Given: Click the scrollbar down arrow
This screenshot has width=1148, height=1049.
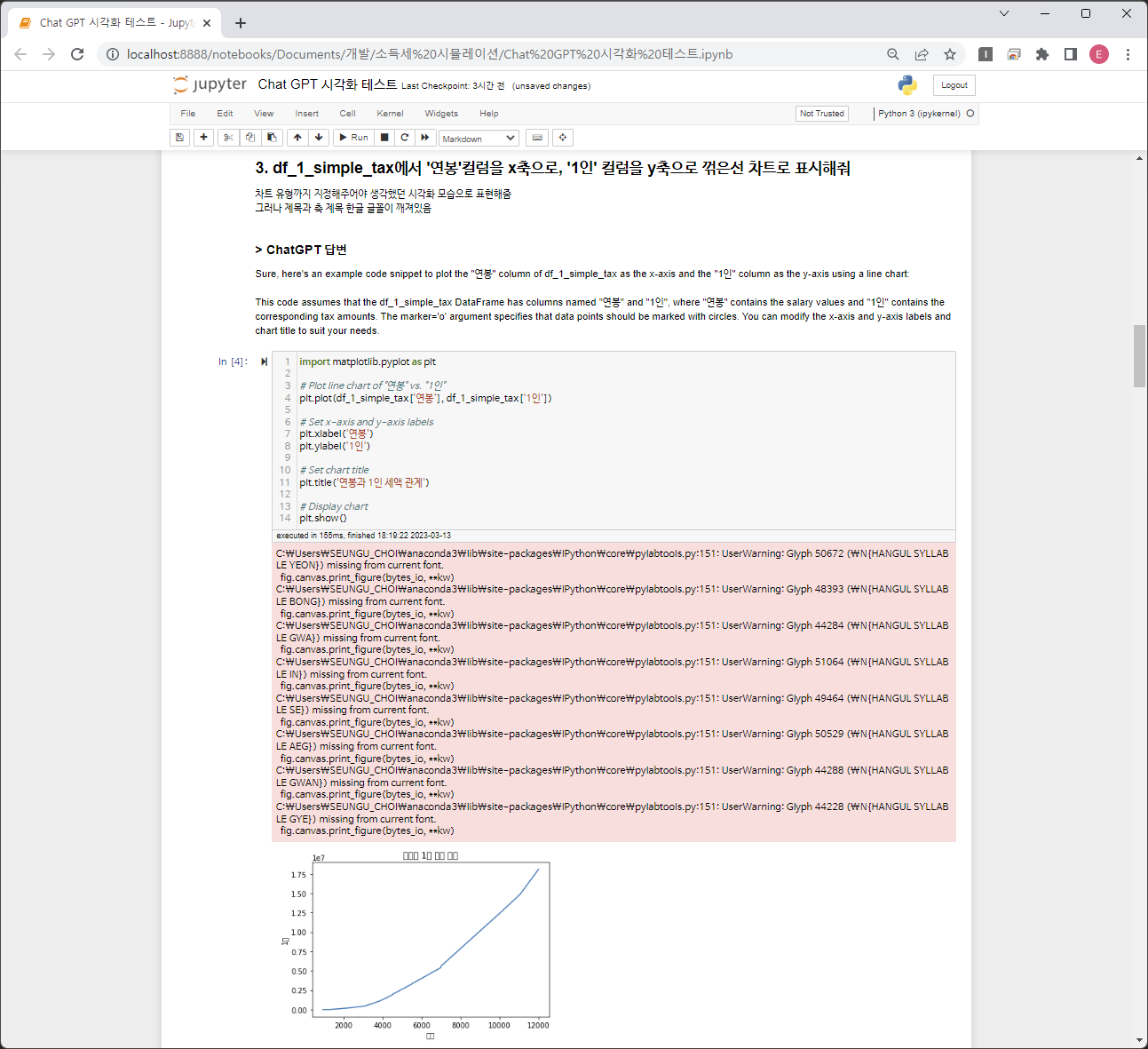Looking at the screenshot, I should 1140,1041.
